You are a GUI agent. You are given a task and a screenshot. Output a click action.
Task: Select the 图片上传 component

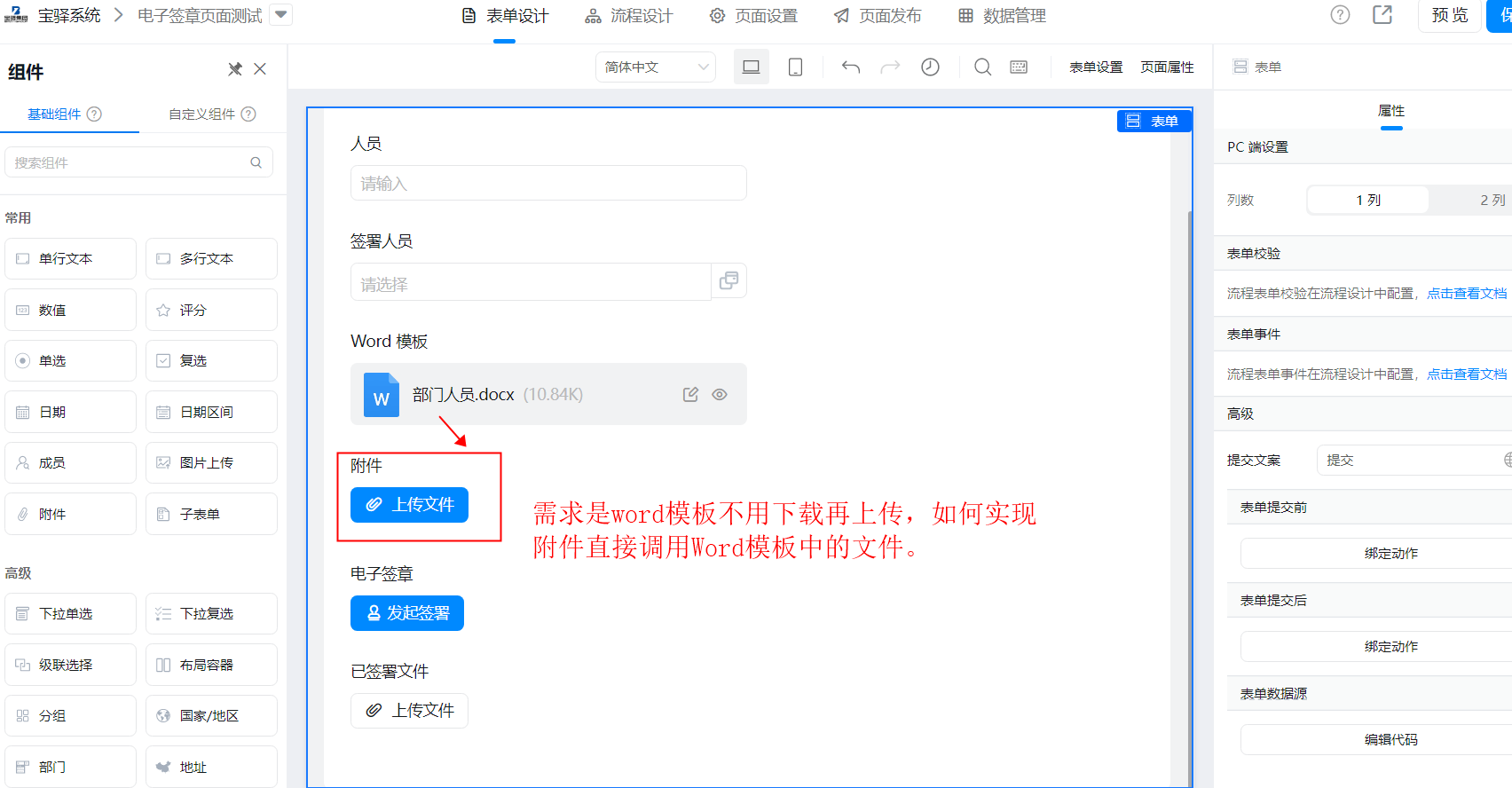211,462
